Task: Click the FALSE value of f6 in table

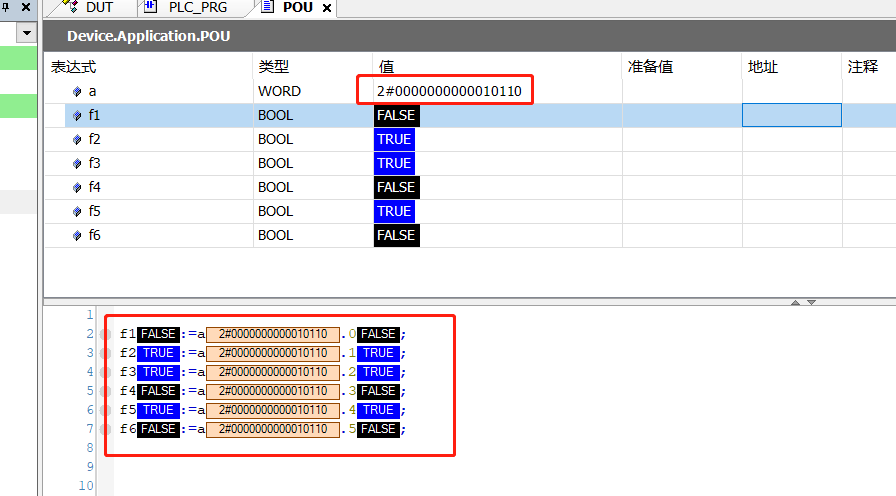Action: pyautogui.click(x=397, y=235)
